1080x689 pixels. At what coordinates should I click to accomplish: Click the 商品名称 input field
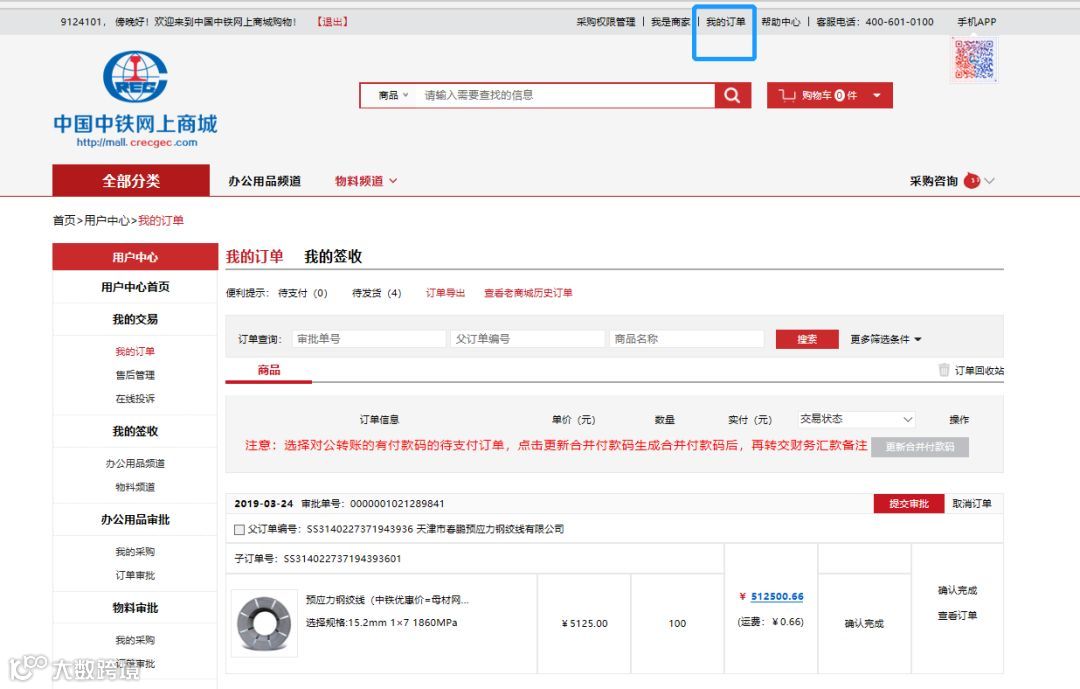click(687, 339)
